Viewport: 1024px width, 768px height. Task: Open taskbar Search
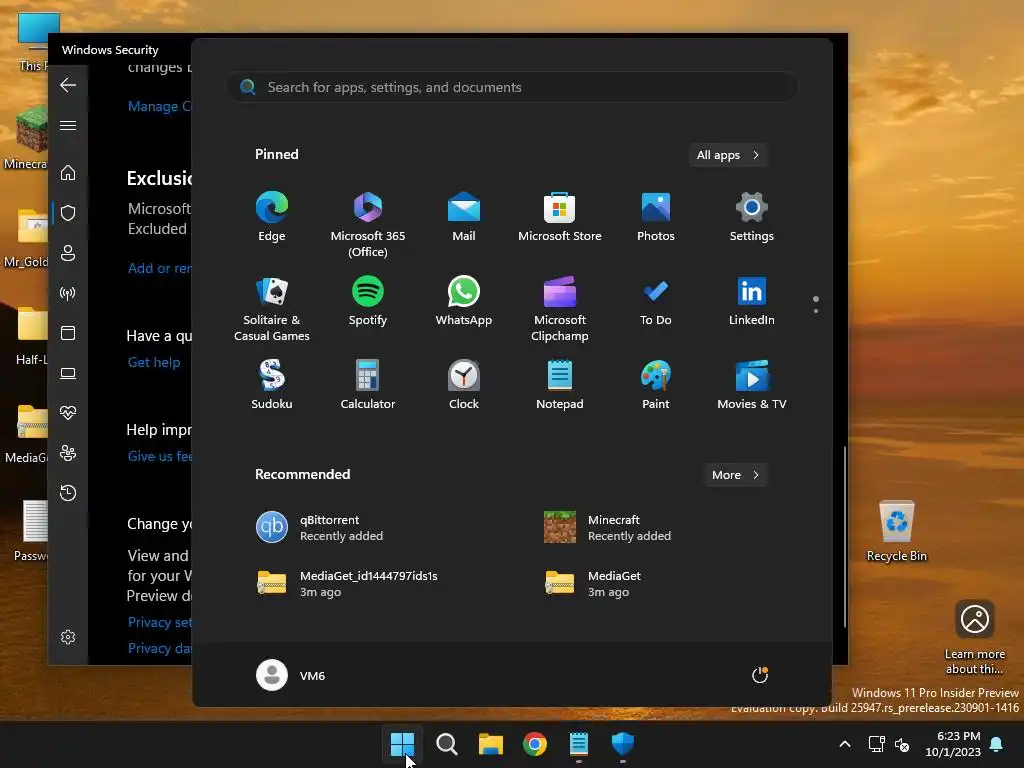pyautogui.click(x=447, y=744)
